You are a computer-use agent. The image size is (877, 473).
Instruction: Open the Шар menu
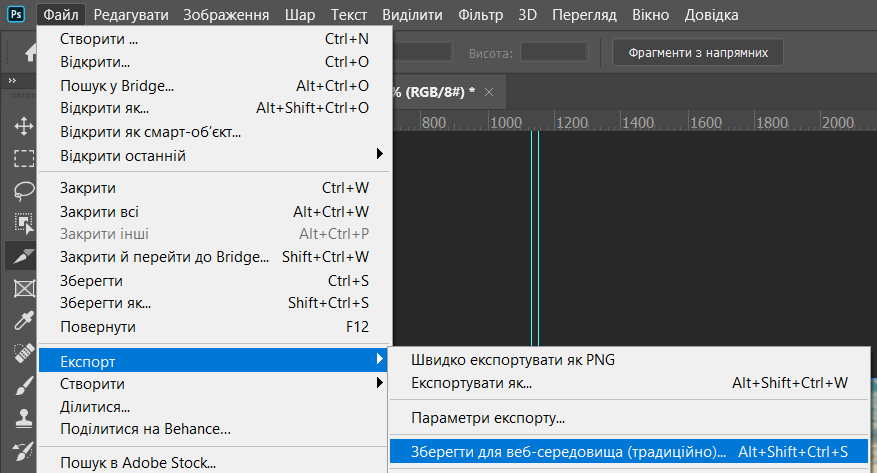click(300, 15)
